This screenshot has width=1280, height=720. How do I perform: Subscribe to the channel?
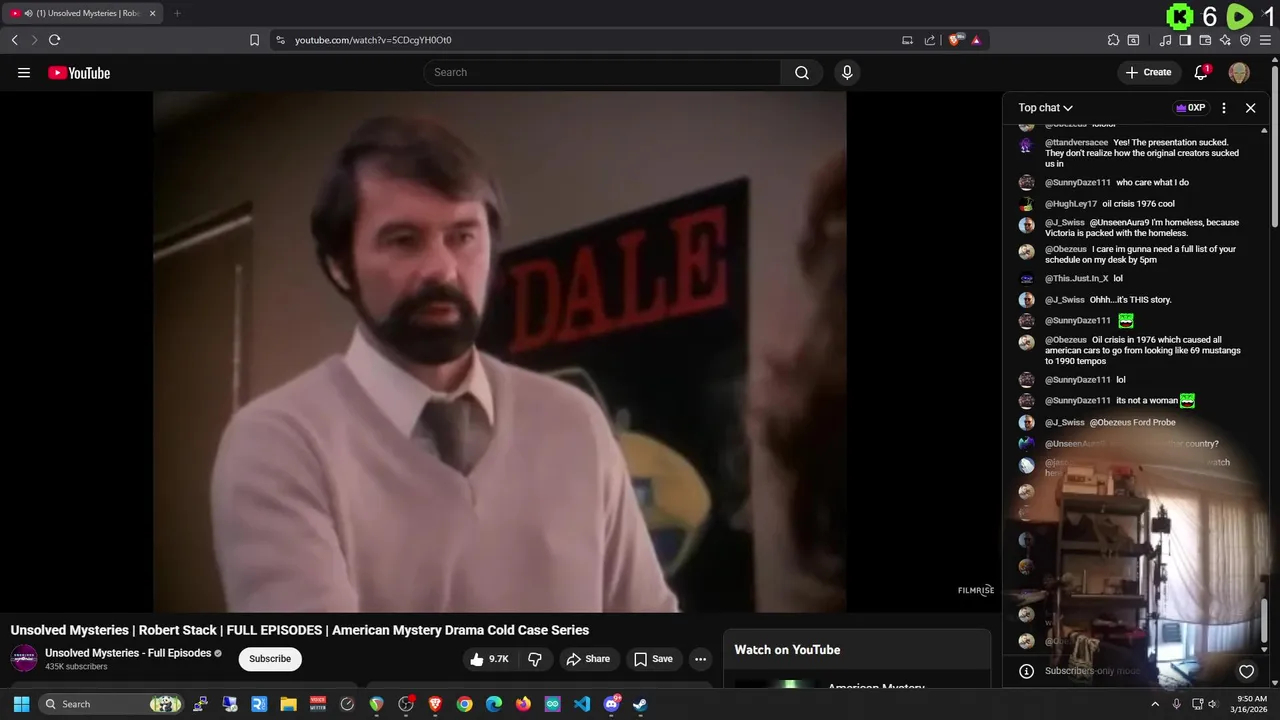click(x=270, y=658)
